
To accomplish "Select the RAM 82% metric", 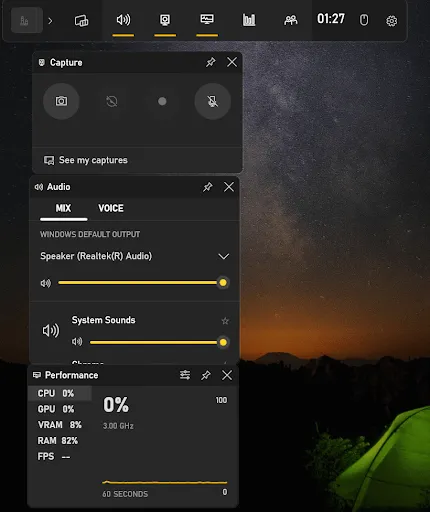I will (x=60, y=441).
